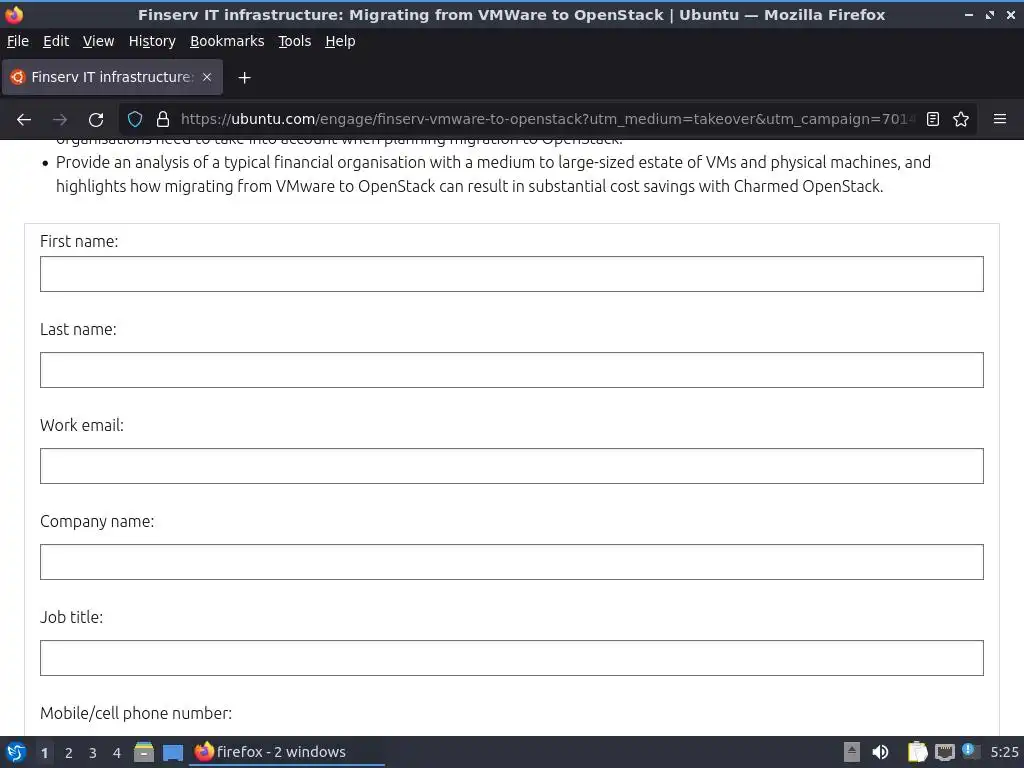This screenshot has width=1024, height=768.
Task: Click the network monitor tray icon
Action: click(x=944, y=753)
